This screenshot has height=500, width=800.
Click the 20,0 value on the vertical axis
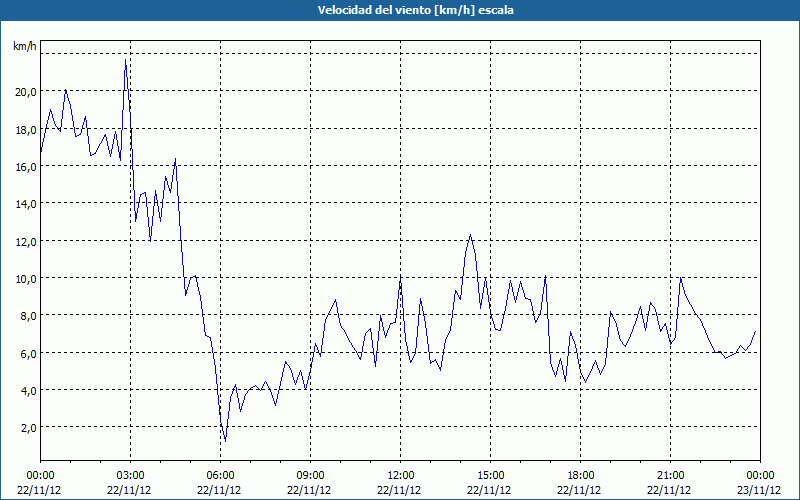click(26, 92)
